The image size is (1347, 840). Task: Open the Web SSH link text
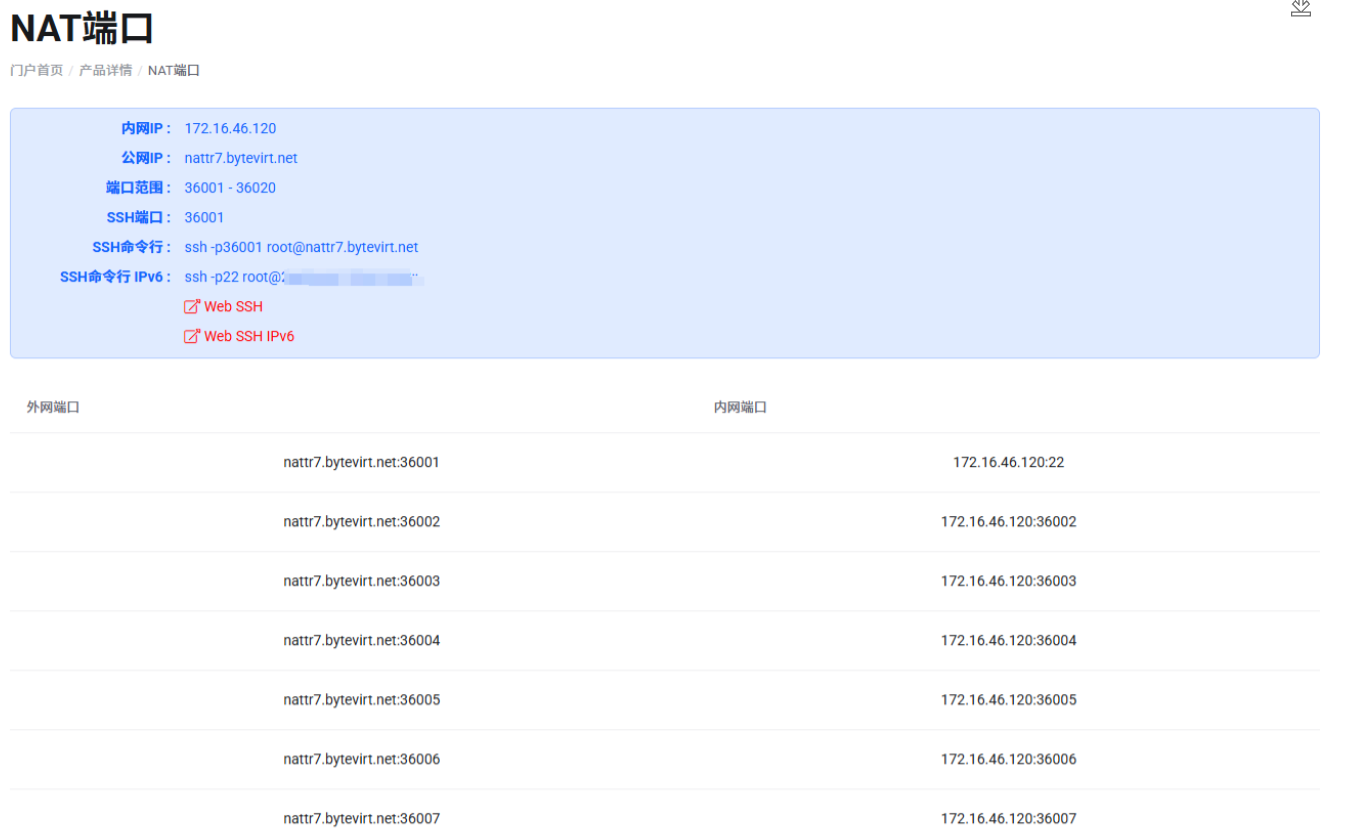(233, 307)
